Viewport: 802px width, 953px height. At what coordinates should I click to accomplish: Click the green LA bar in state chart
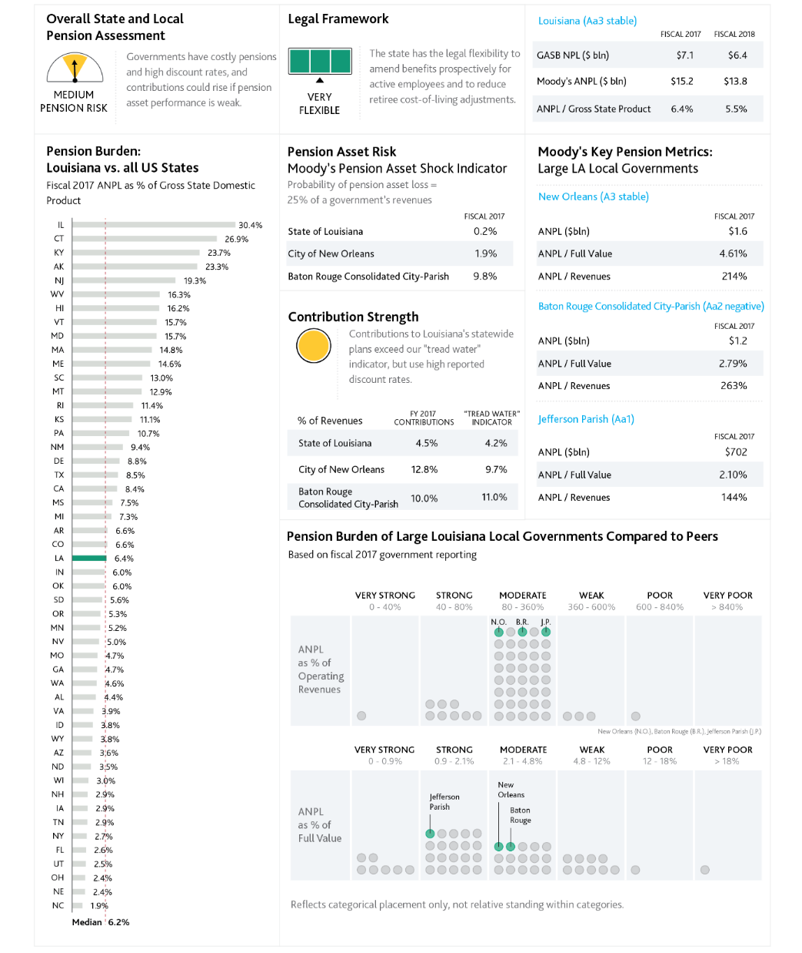(88, 558)
